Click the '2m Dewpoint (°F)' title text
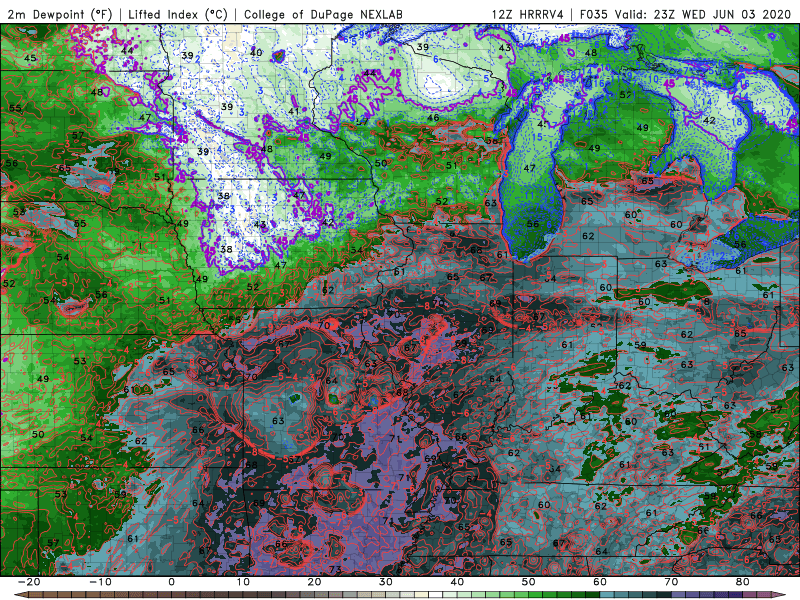This screenshot has height=600, width=800. (x=60, y=15)
